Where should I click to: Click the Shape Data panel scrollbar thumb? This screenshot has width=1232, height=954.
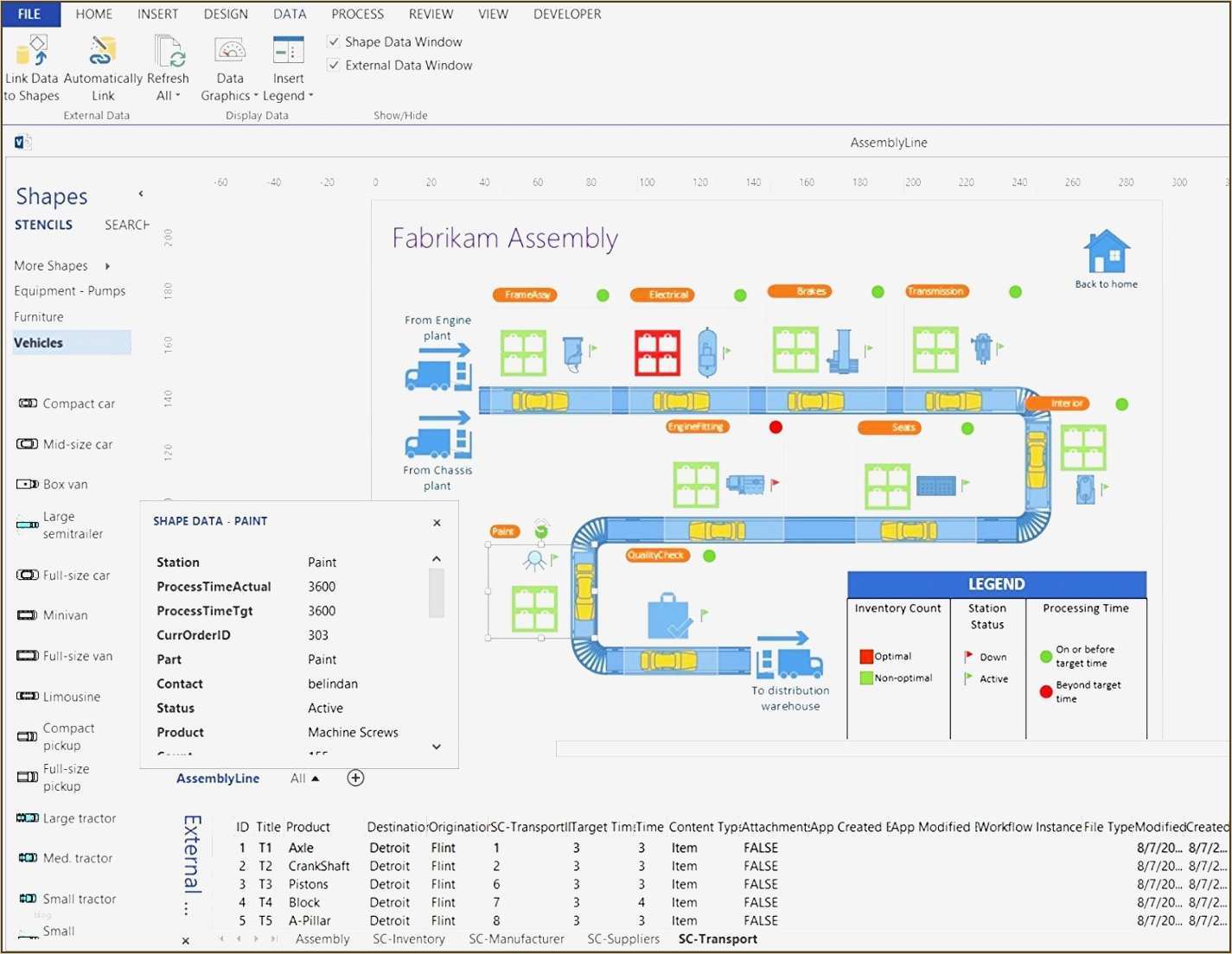437,593
